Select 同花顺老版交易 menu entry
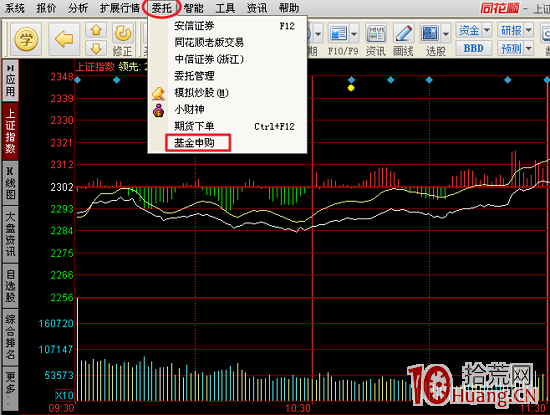The height and width of the screenshot is (415, 550). [227, 43]
